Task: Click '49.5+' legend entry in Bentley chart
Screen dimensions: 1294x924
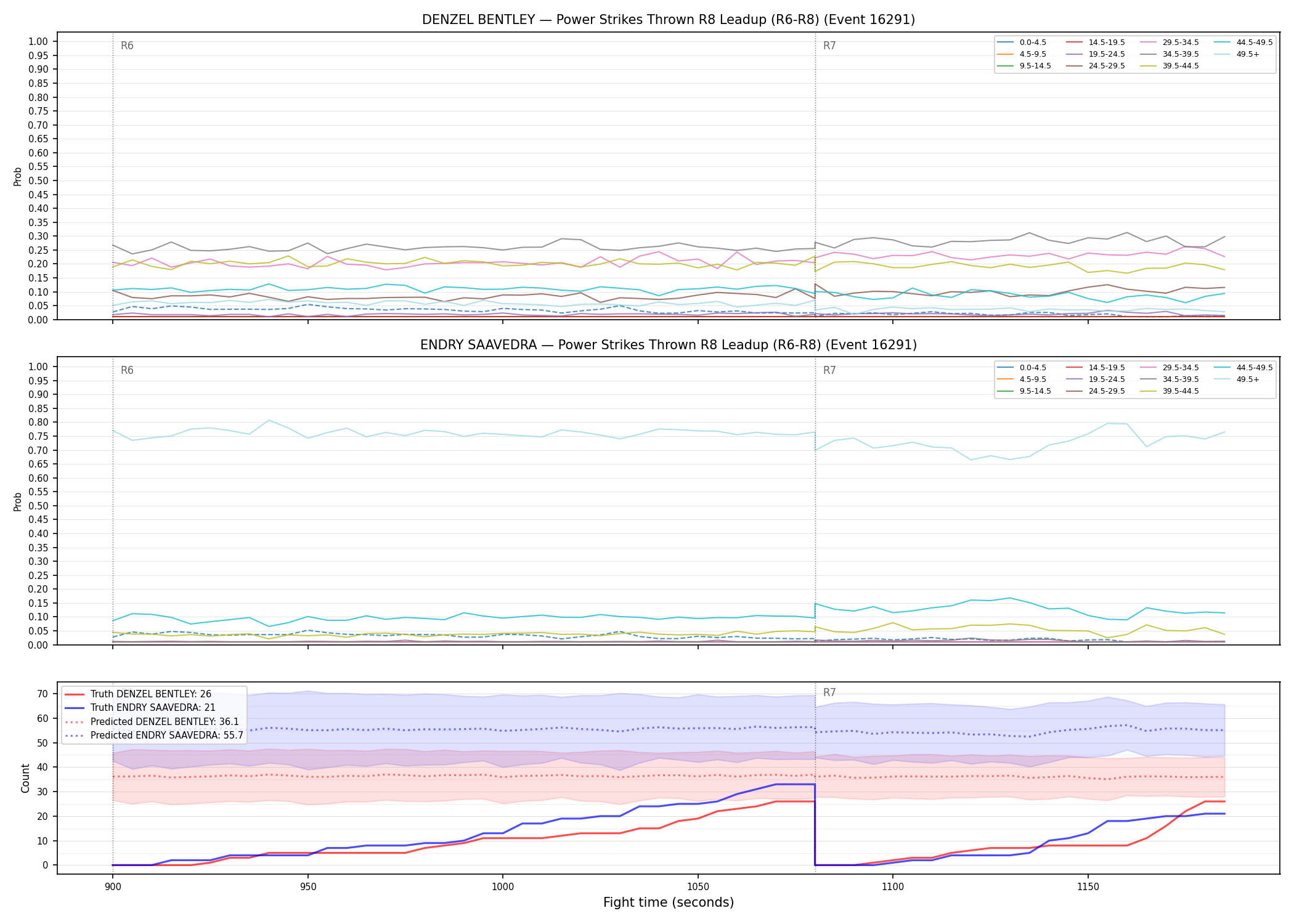Action: click(x=1237, y=54)
